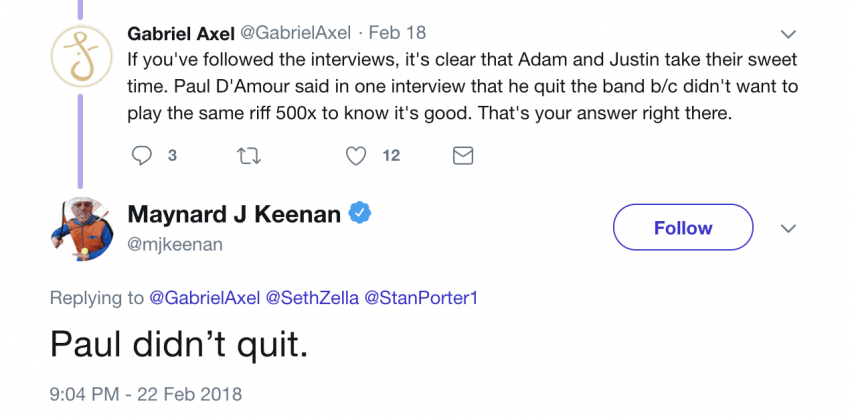Follow Maynard J Keenan

[x=682, y=228]
